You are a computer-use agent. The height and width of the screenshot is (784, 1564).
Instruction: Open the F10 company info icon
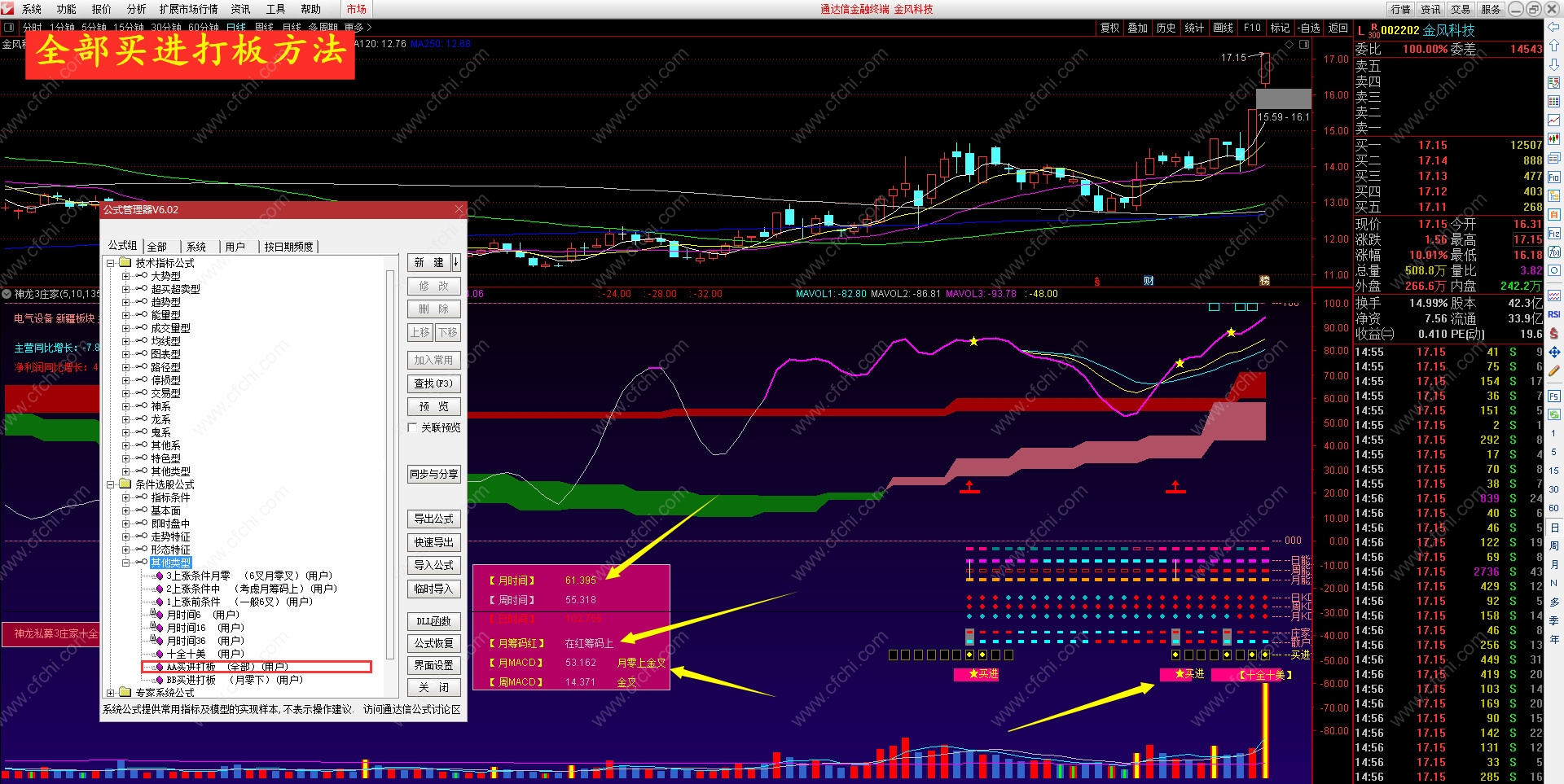[1553, 177]
